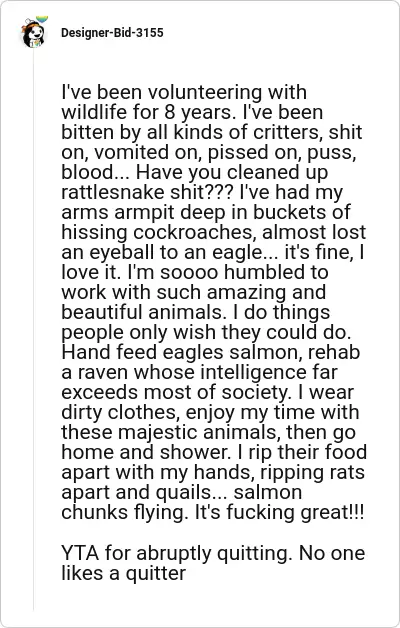Viewport: 400px width, 628px height.
Task: Open Designer-Bid-3155 user profile link
Action: (112, 33)
